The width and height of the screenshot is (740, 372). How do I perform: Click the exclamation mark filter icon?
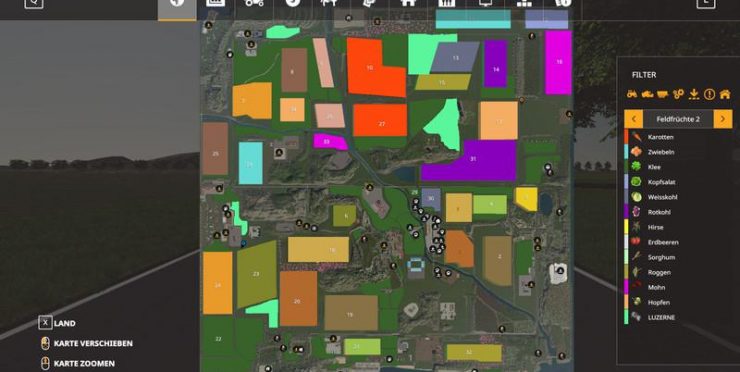click(709, 94)
